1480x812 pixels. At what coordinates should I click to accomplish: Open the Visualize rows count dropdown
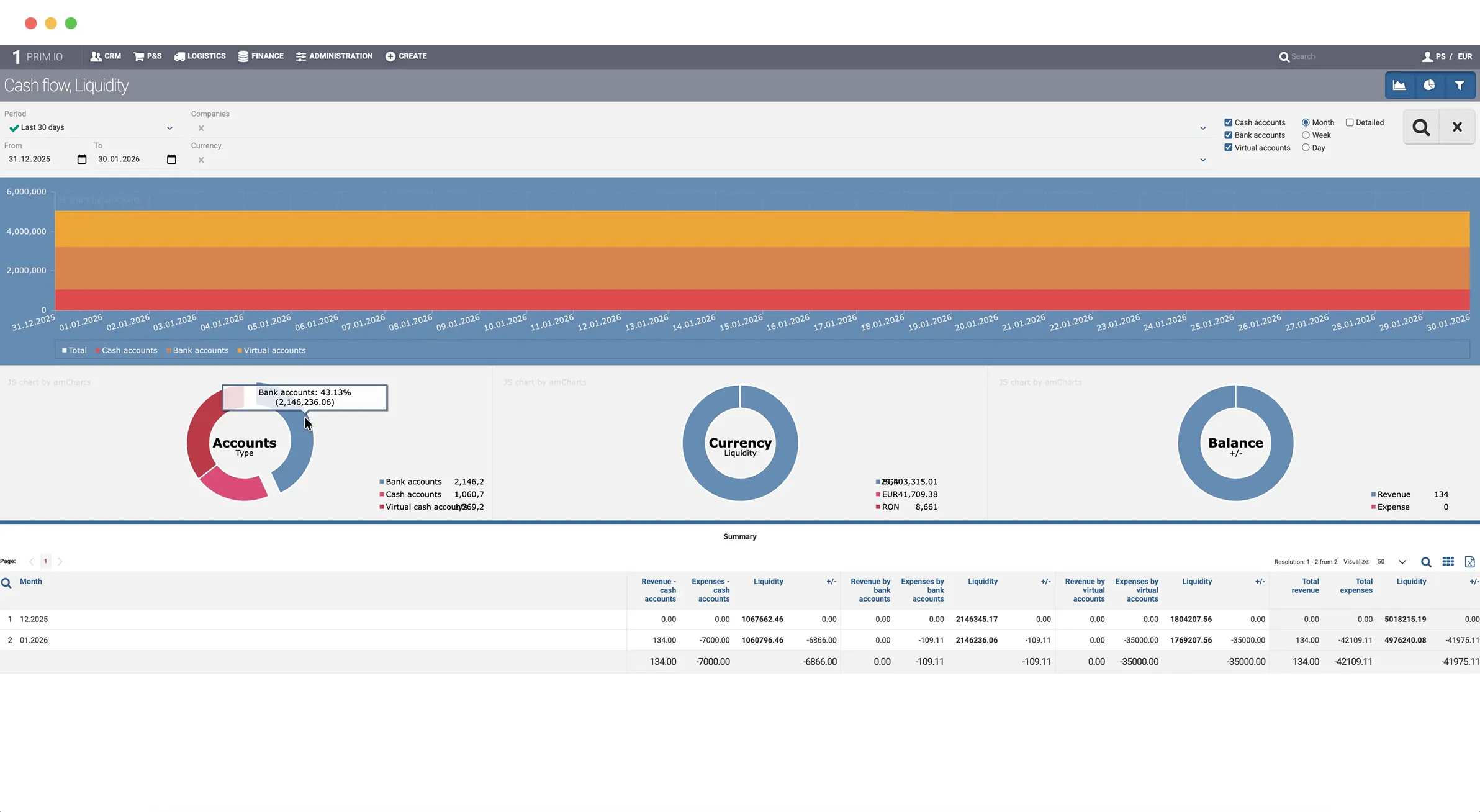1392,562
